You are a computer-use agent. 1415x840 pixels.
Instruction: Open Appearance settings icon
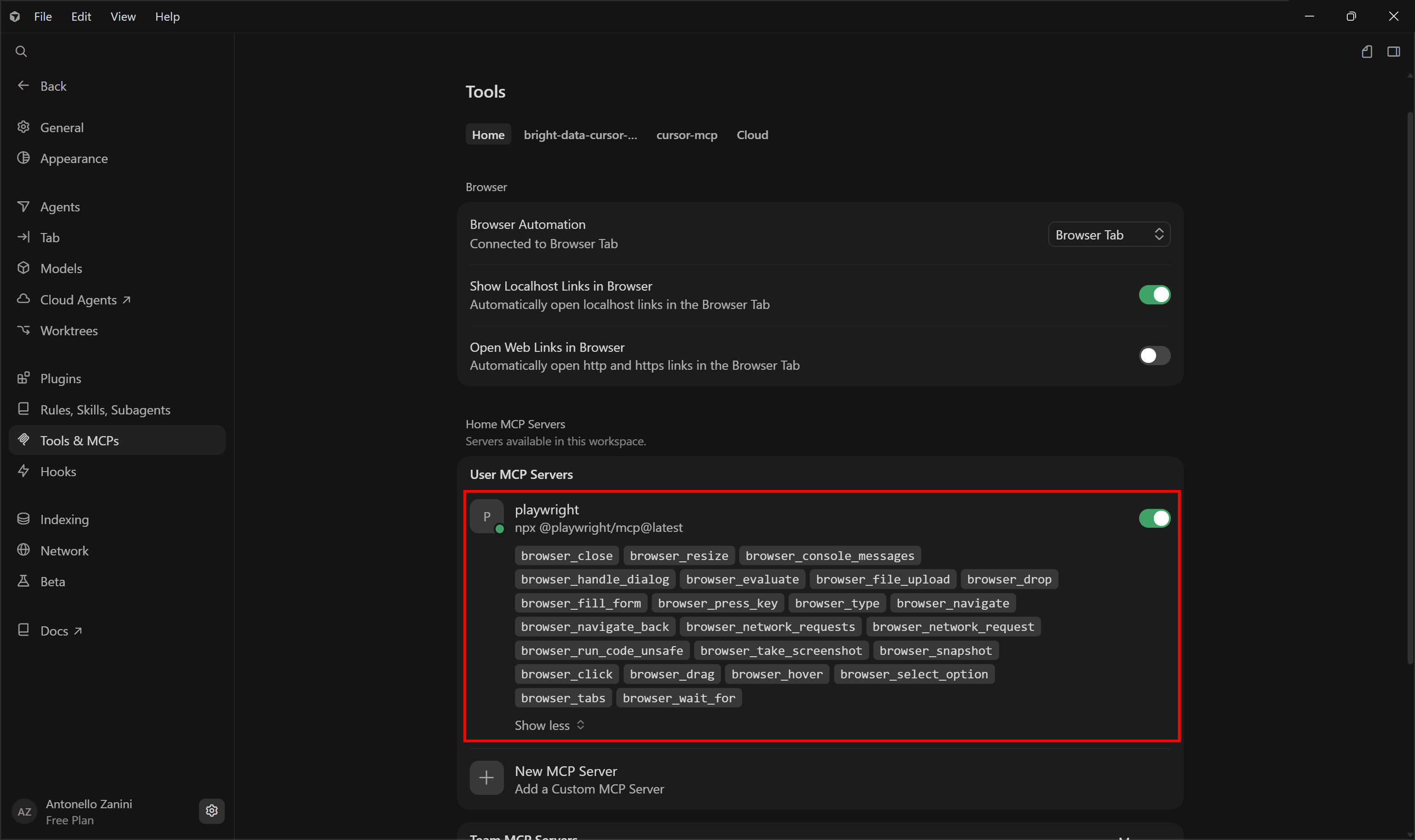23,158
